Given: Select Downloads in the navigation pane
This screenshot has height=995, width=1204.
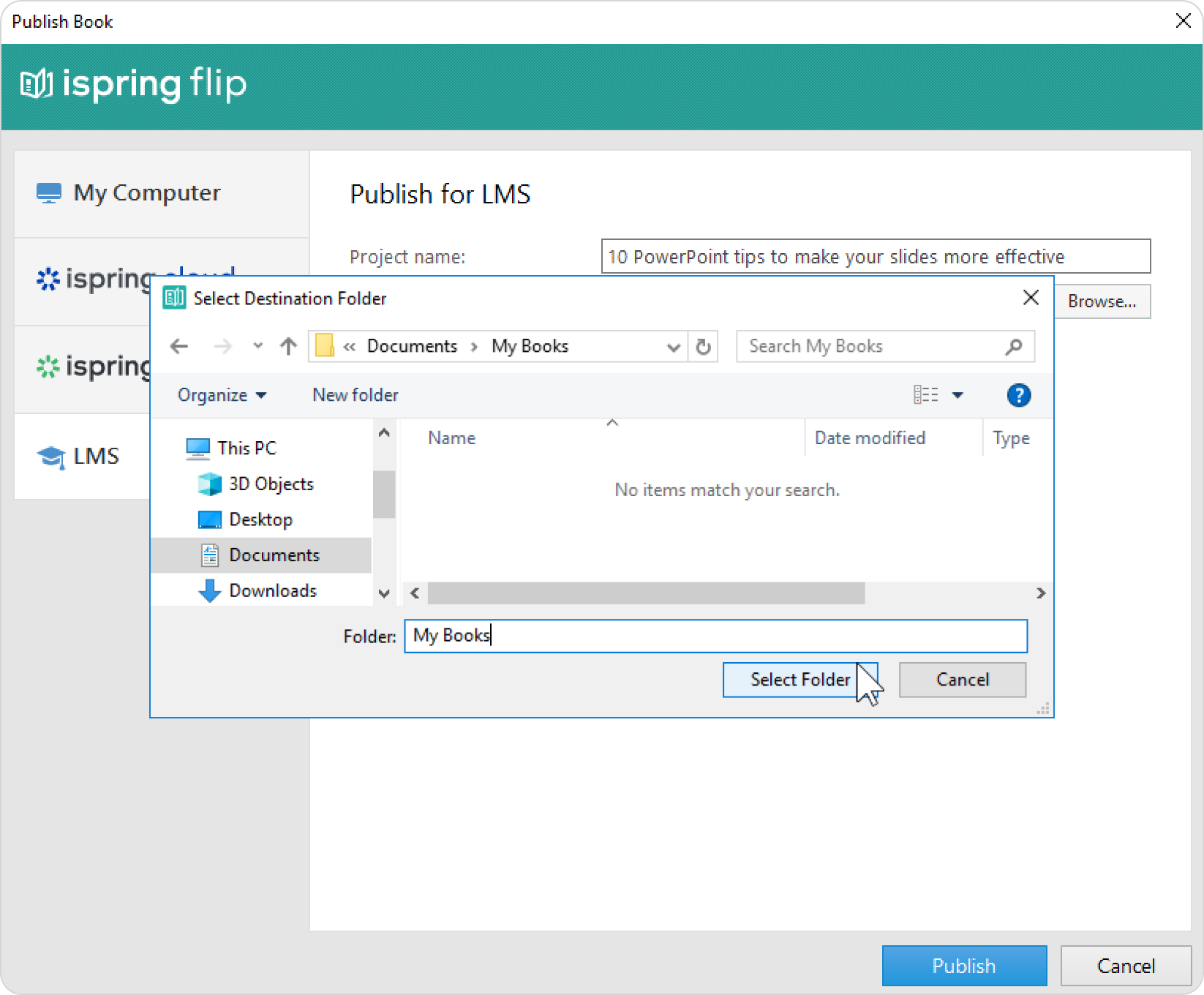Looking at the screenshot, I should (x=272, y=590).
